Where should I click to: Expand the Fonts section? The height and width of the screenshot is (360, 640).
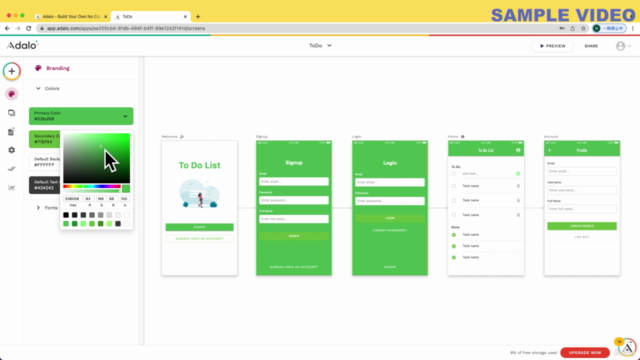[47, 208]
